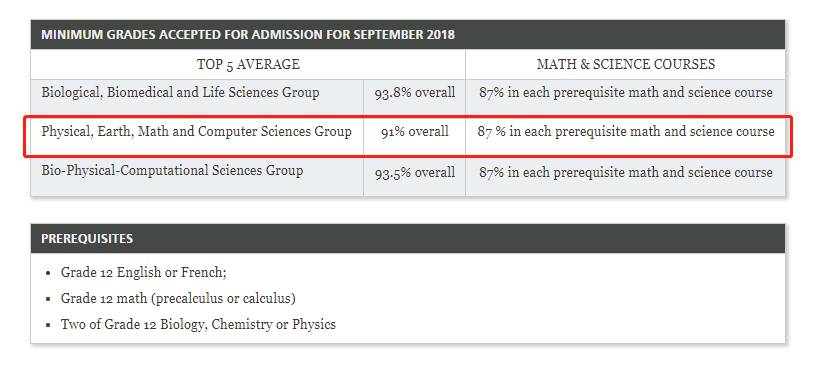Click the 93.5% overall cell
826x372 pixels.
click(415, 172)
